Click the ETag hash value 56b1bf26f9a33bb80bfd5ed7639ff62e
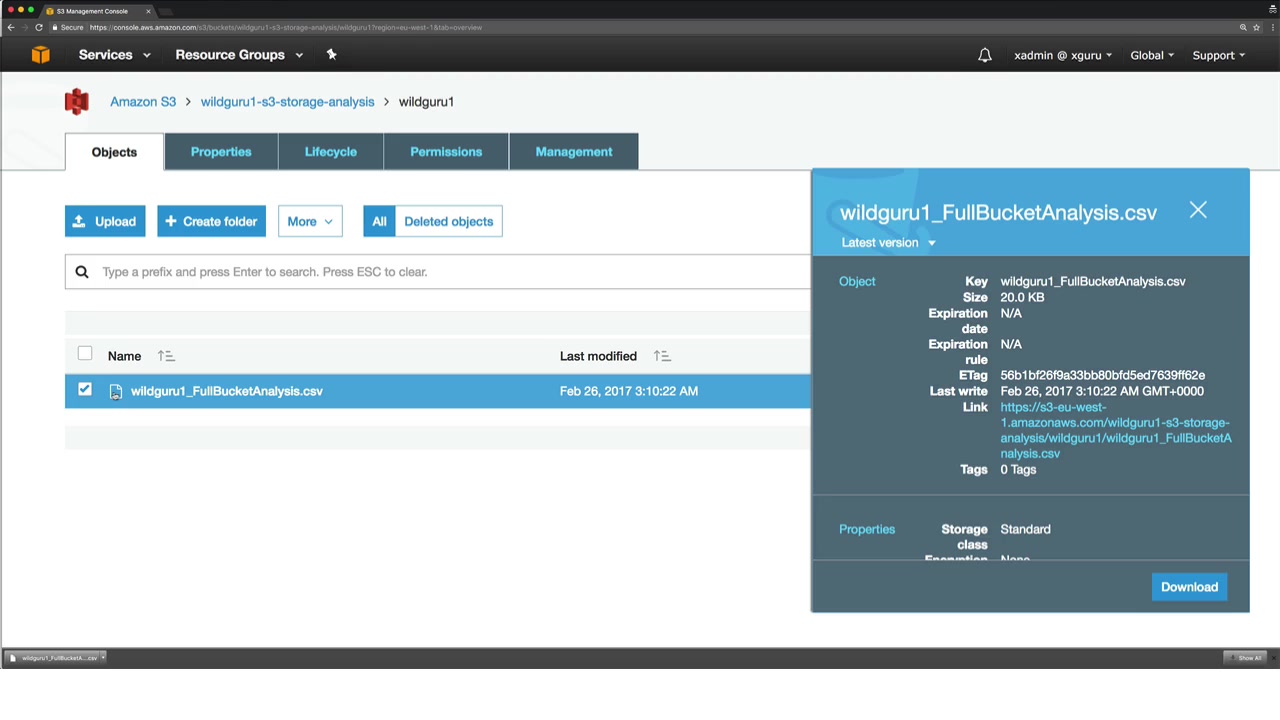 tap(1102, 375)
